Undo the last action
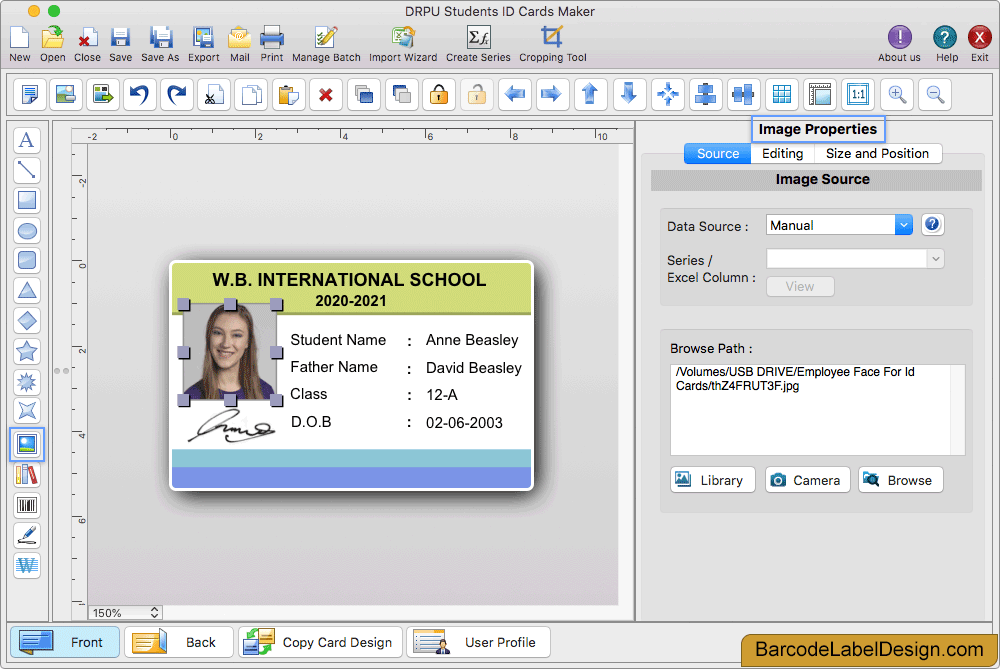This screenshot has height=669, width=1000. coord(140,95)
